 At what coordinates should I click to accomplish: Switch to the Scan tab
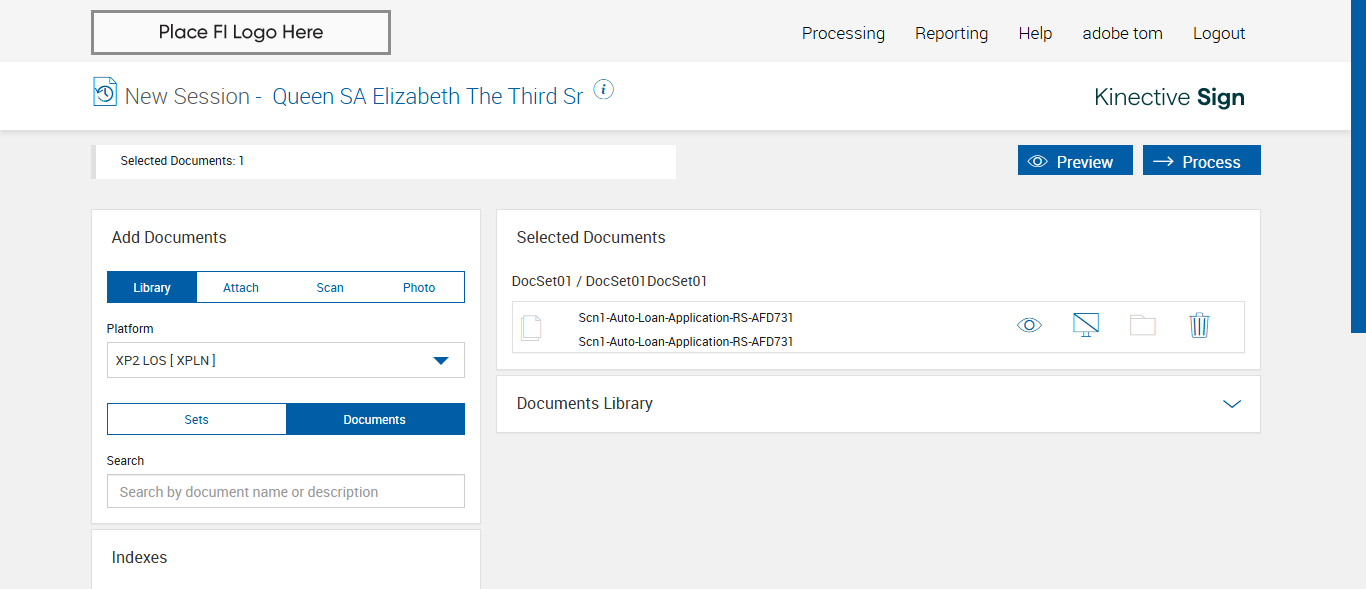[330, 288]
